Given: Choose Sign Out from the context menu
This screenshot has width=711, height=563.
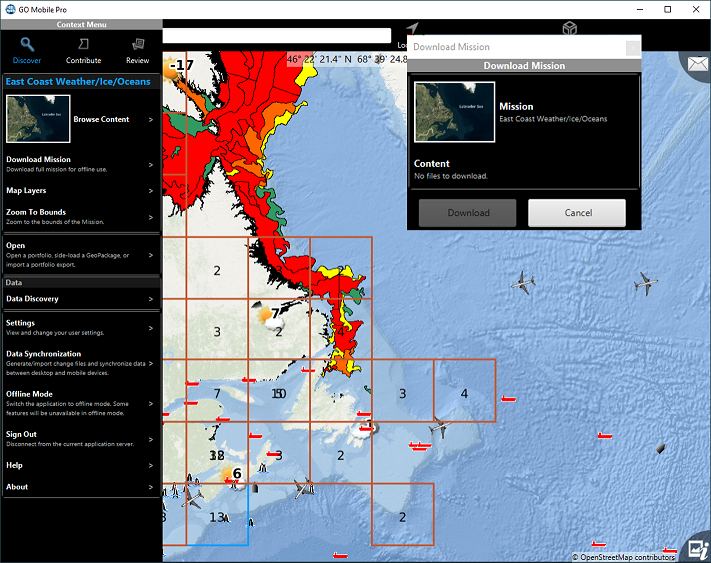Looking at the screenshot, I should (81, 438).
